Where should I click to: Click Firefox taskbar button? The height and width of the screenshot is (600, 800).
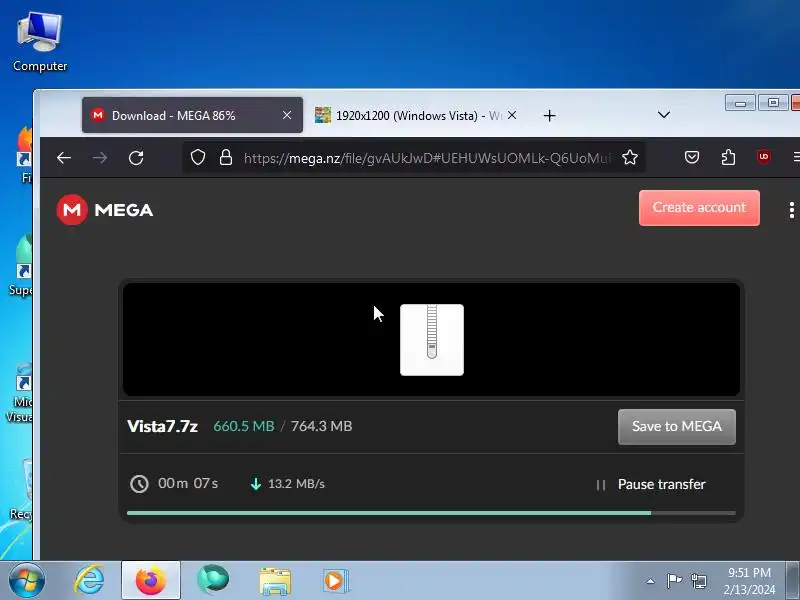click(x=151, y=580)
